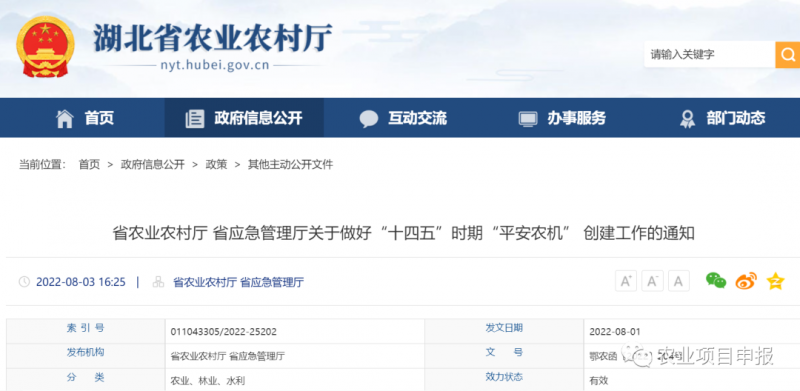The width and height of the screenshot is (800, 391).
Task: Click the orange search magnifier button
Action: [788, 55]
